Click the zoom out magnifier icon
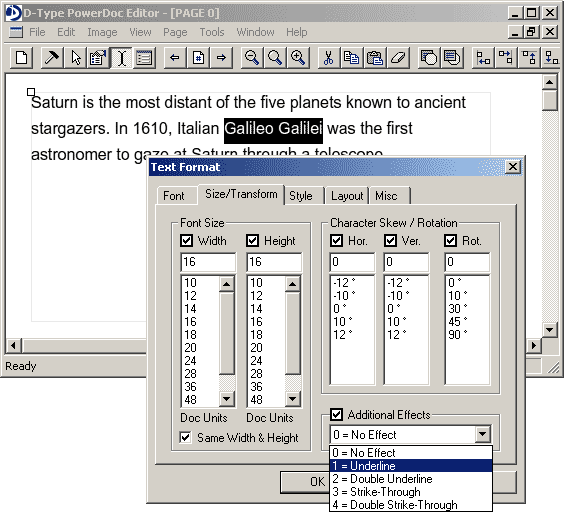The image size is (564, 514). (252, 58)
